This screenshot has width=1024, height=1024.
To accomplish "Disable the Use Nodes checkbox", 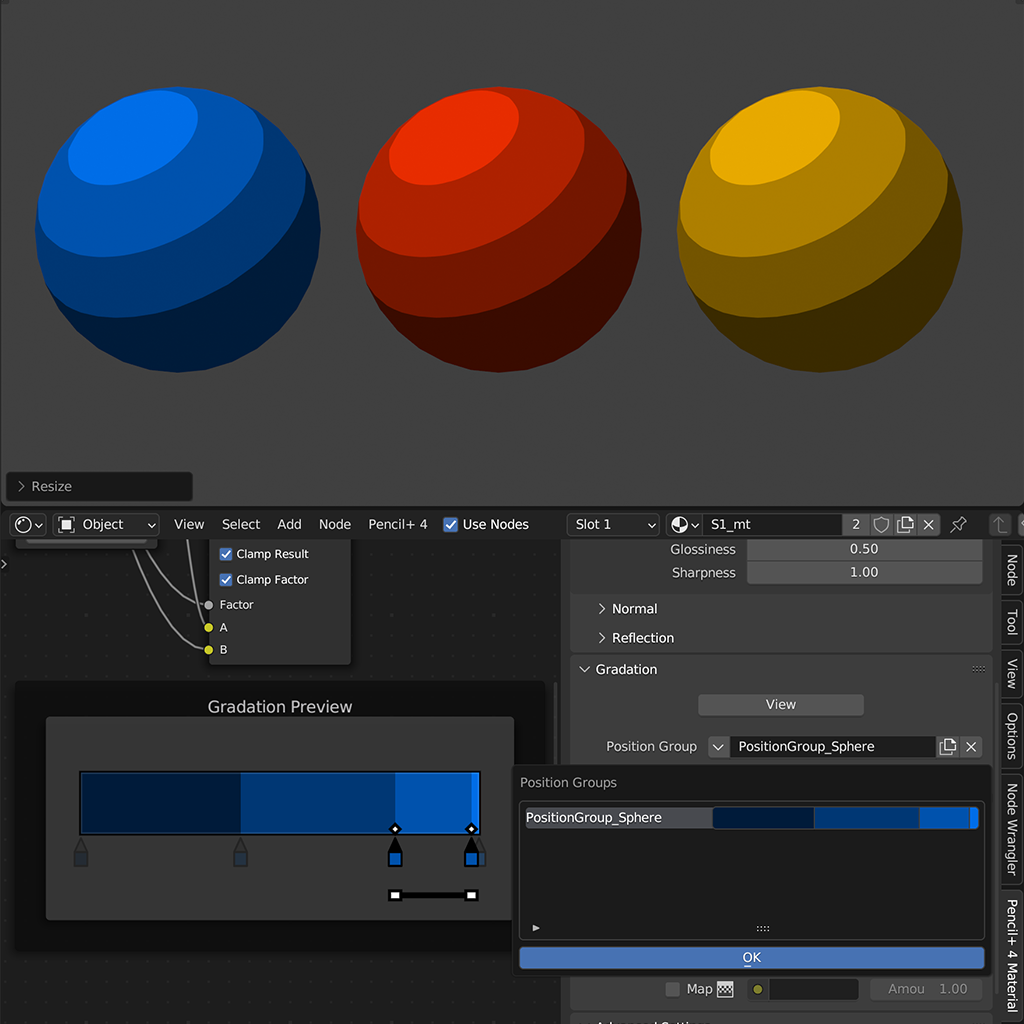I will [x=451, y=525].
